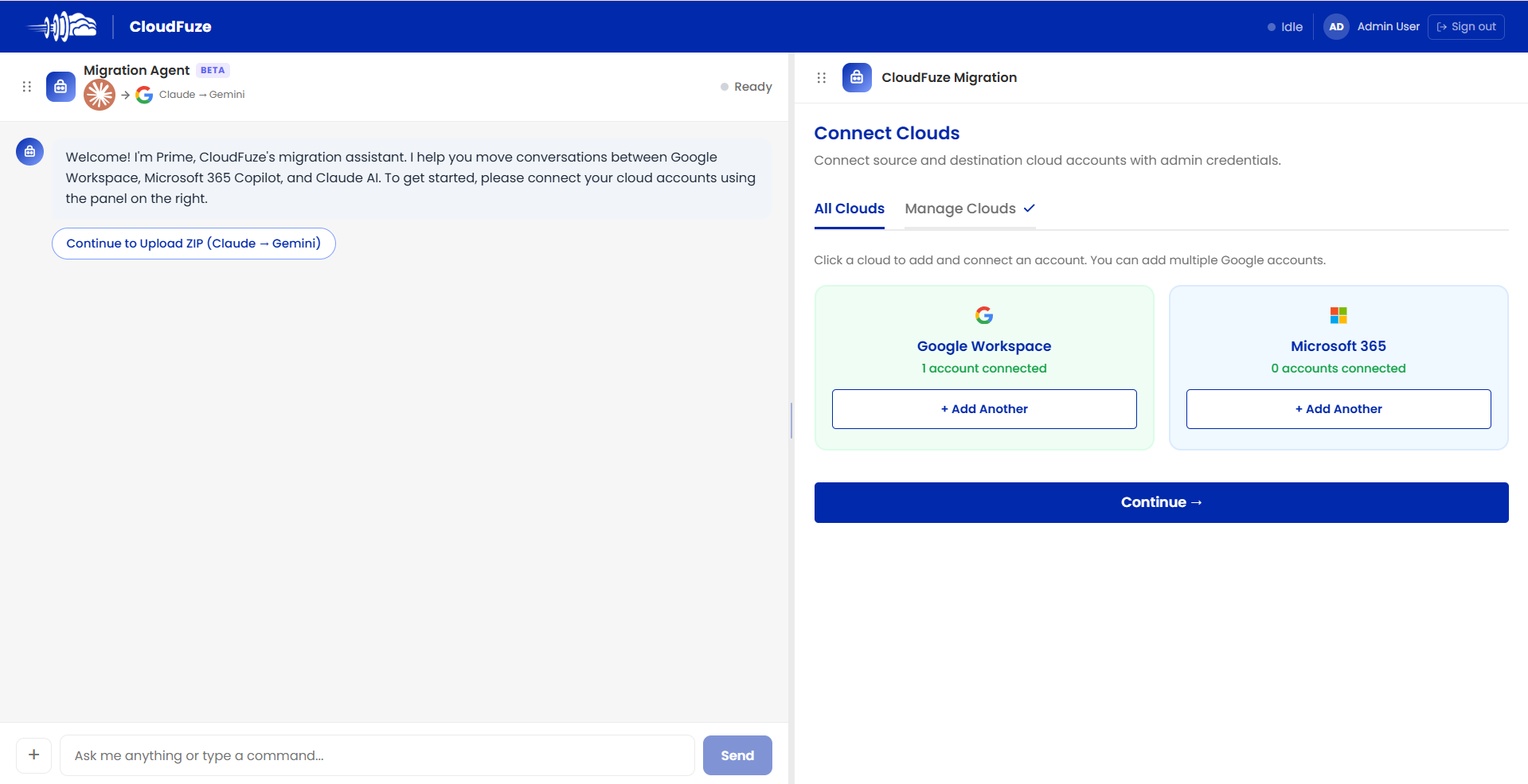Click the CloudFuze logo in header
The height and width of the screenshot is (784, 1528).
pos(62,26)
